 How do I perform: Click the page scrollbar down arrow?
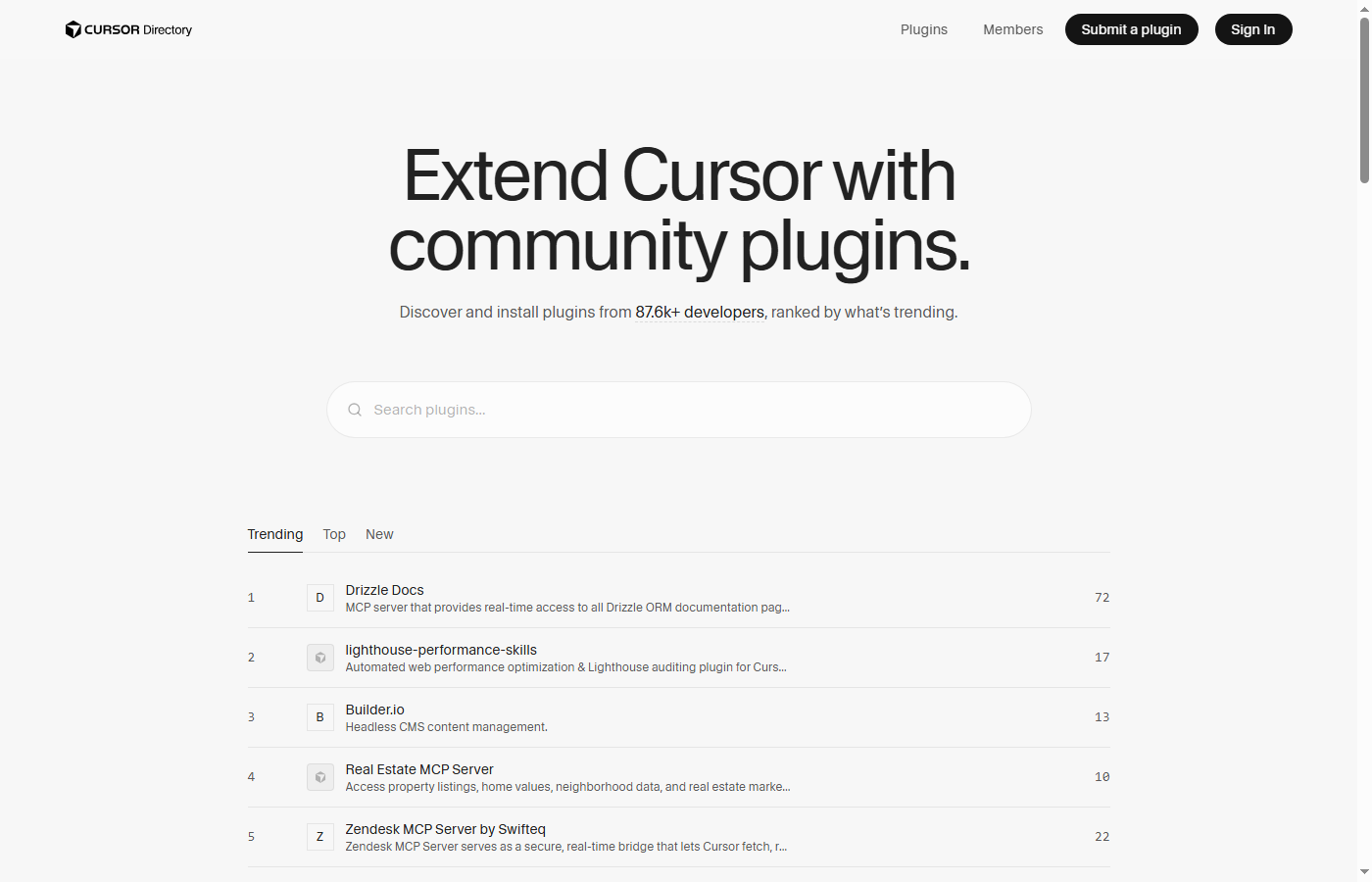point(1364,871)
